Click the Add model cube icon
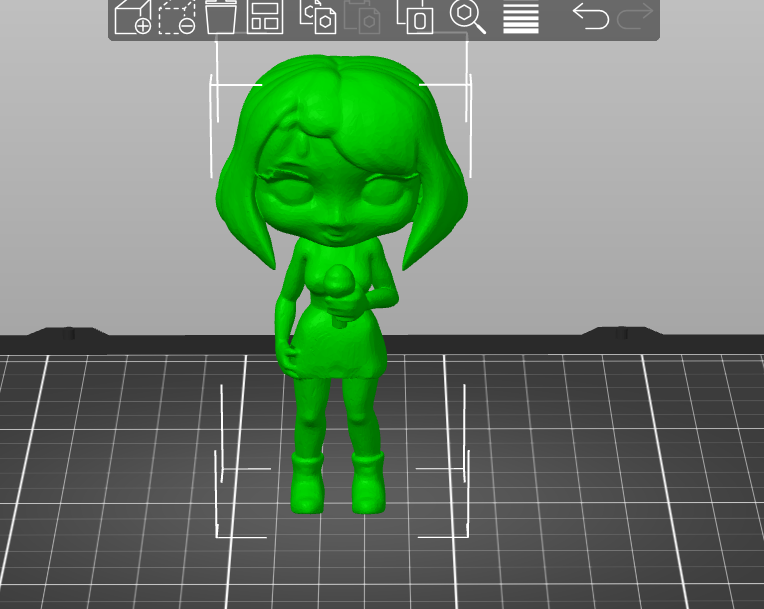The image size is (764, 609). (133, 18)
